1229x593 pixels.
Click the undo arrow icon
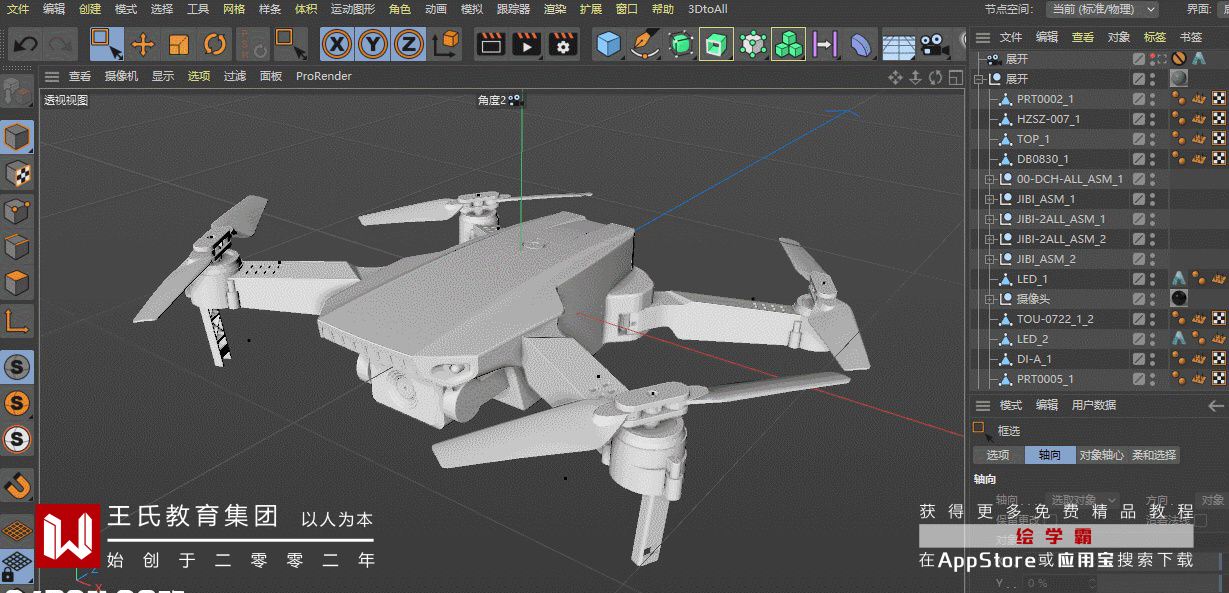pos(25,44)
